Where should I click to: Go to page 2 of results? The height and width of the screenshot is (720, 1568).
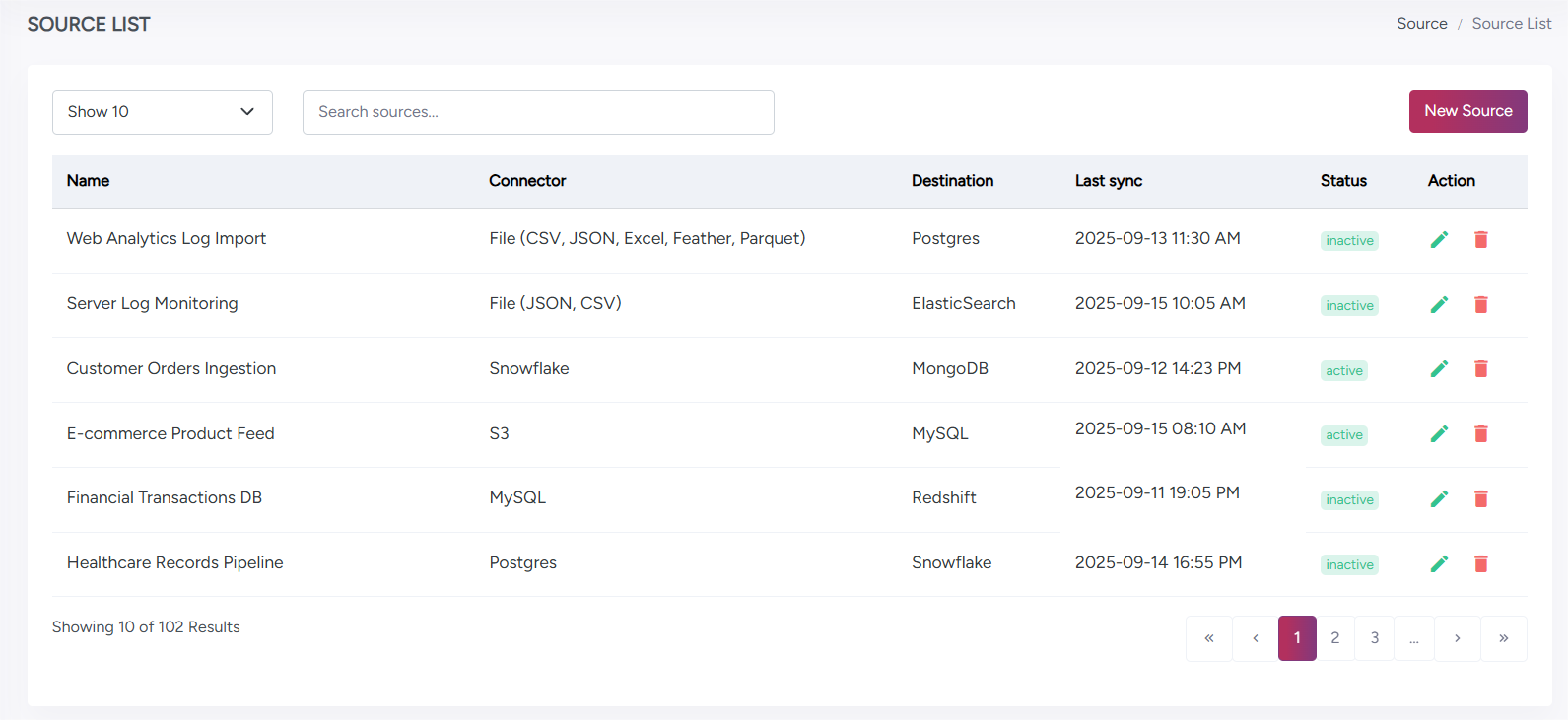1334,638
